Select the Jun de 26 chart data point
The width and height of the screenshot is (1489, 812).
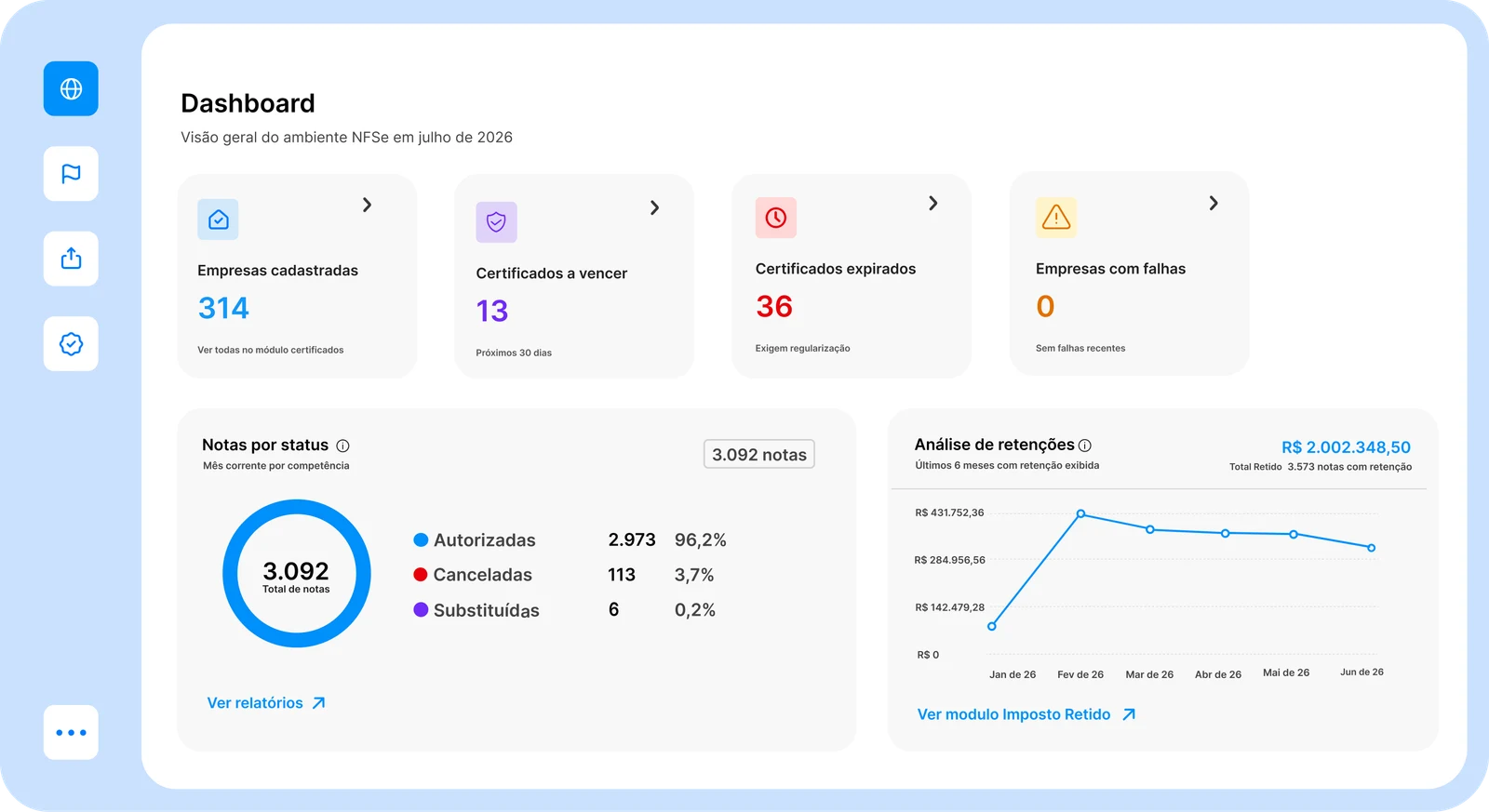(1372, 548)
